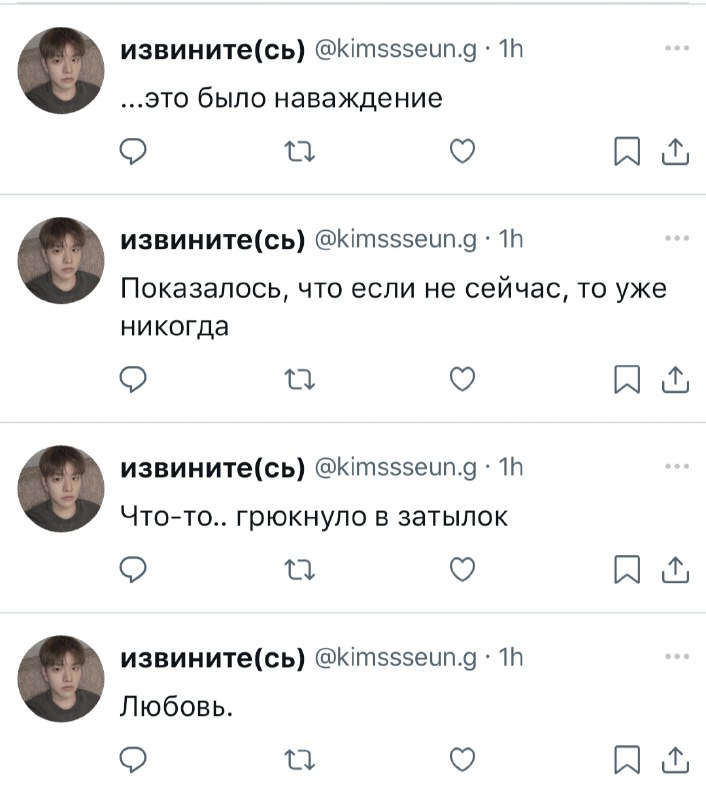This screenshot has height=800, width=706.
Task: Bookmark the "грюкнуло в затылок" tweet
Action: [x=627, y=569]
